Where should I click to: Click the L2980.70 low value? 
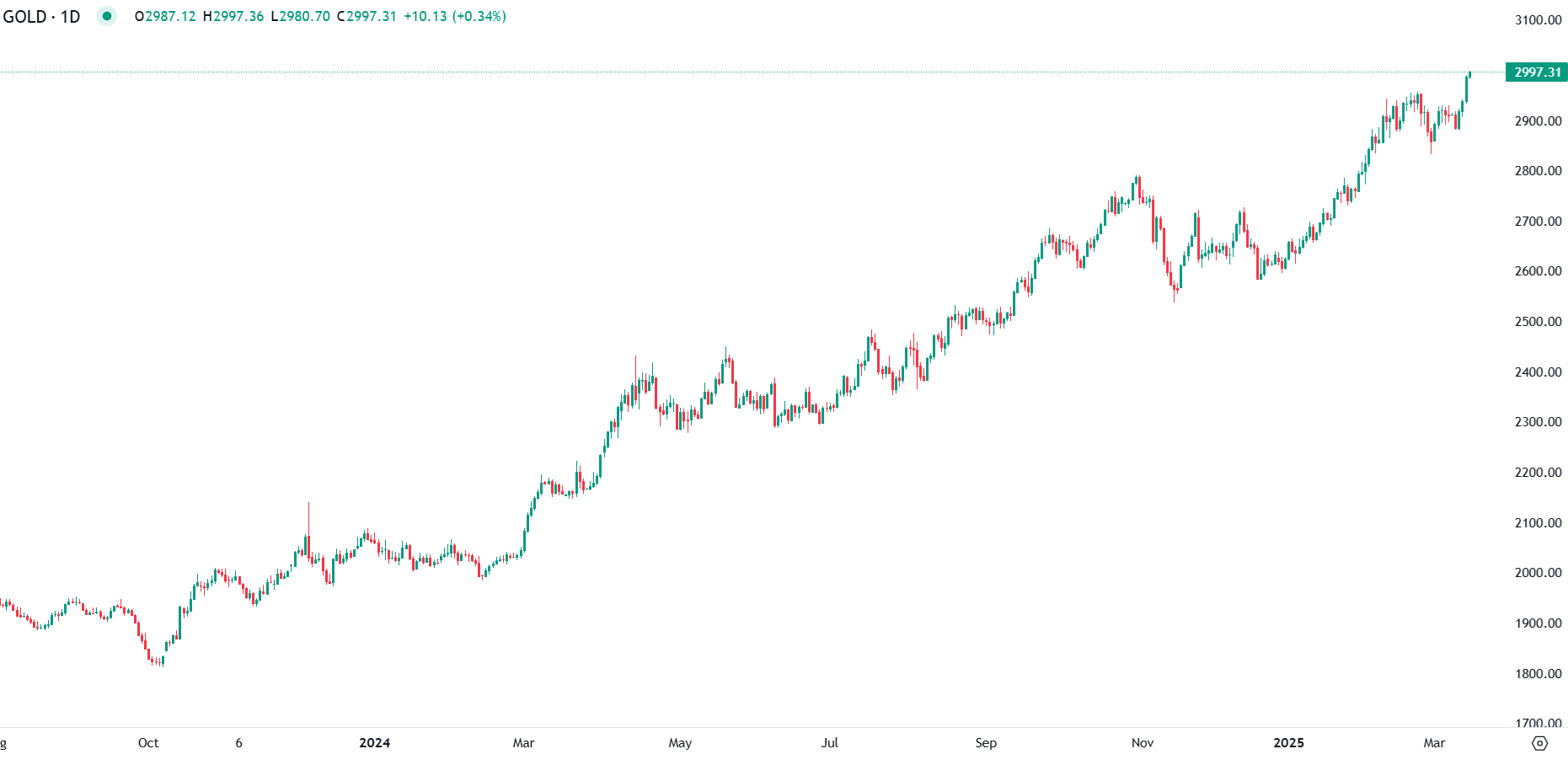click(x=300, y=17)
